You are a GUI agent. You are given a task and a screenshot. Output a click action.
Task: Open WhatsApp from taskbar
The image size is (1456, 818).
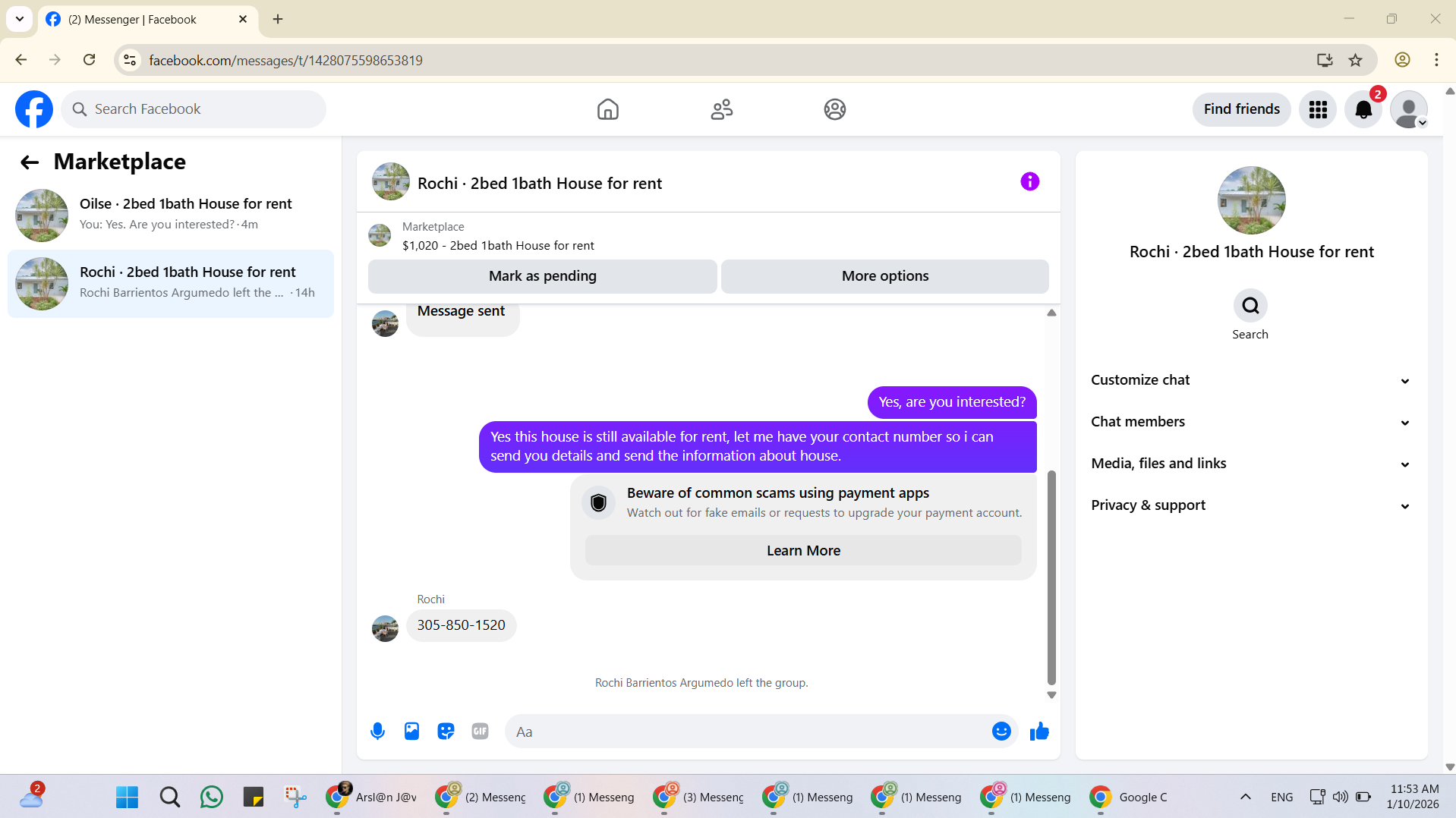(212, 797)
